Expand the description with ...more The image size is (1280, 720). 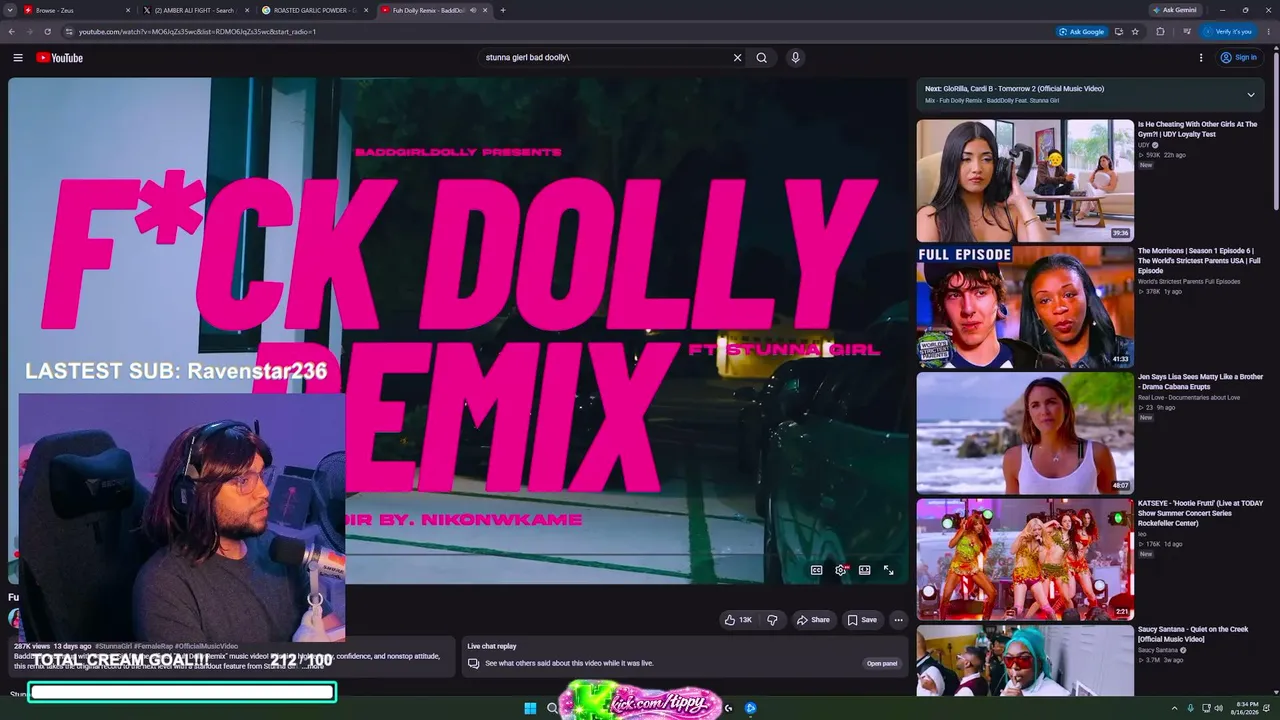313,666
